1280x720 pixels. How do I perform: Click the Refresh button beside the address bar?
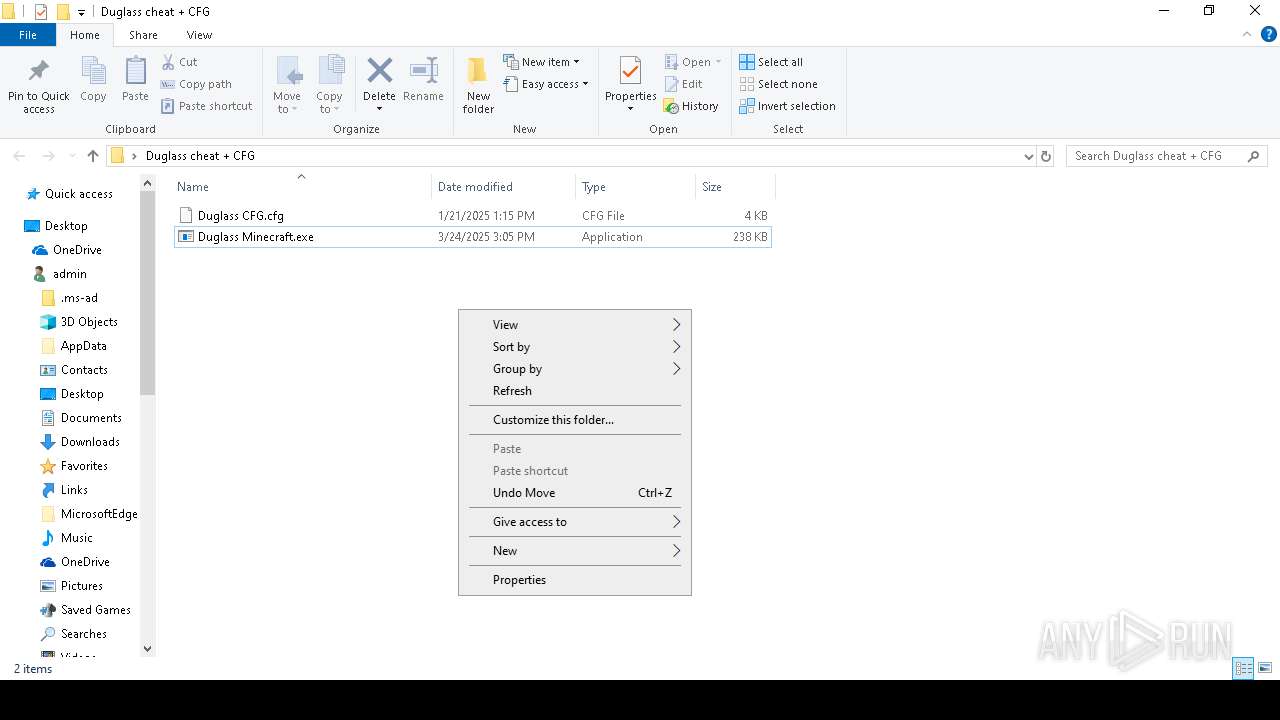pos(1046,157)
